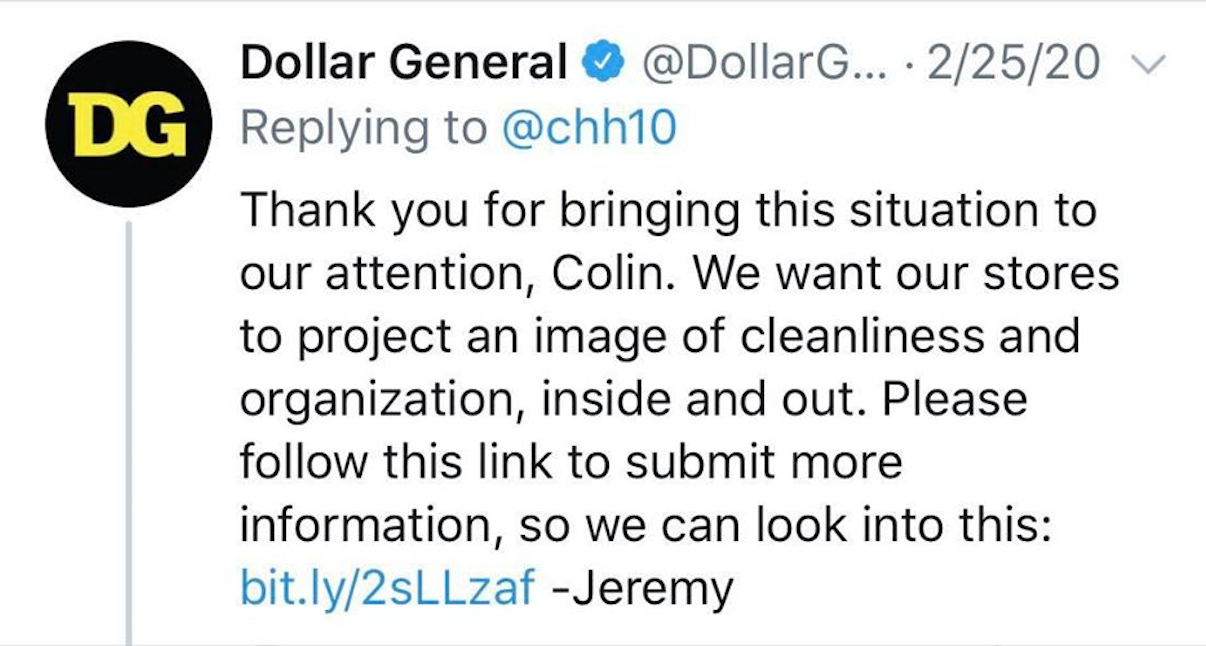Follow the bit.ly/2sLLzaf link
This screenshot has width=1206, height=646.
pos(387,588)
